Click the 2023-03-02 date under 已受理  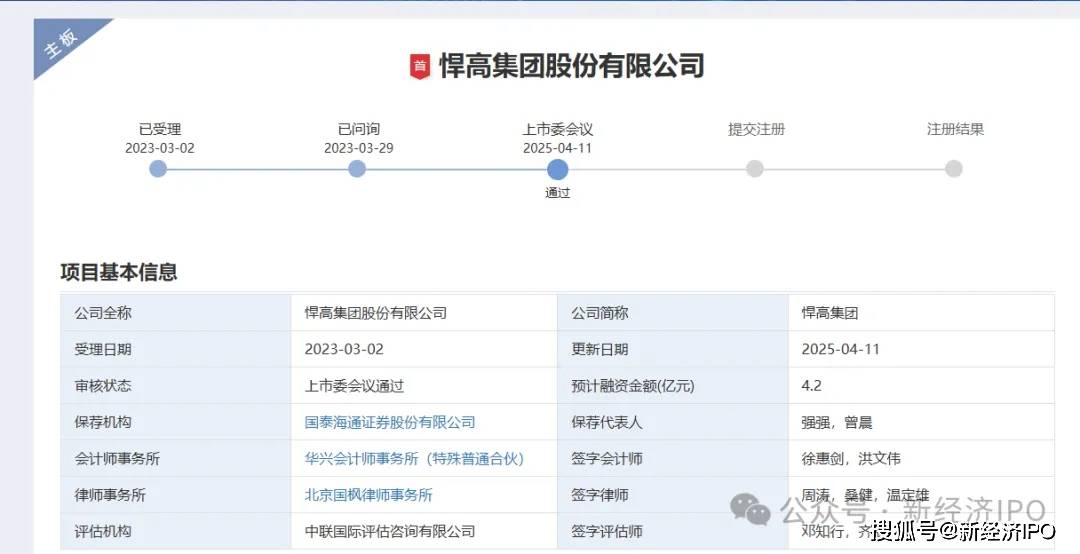[160, 148]
